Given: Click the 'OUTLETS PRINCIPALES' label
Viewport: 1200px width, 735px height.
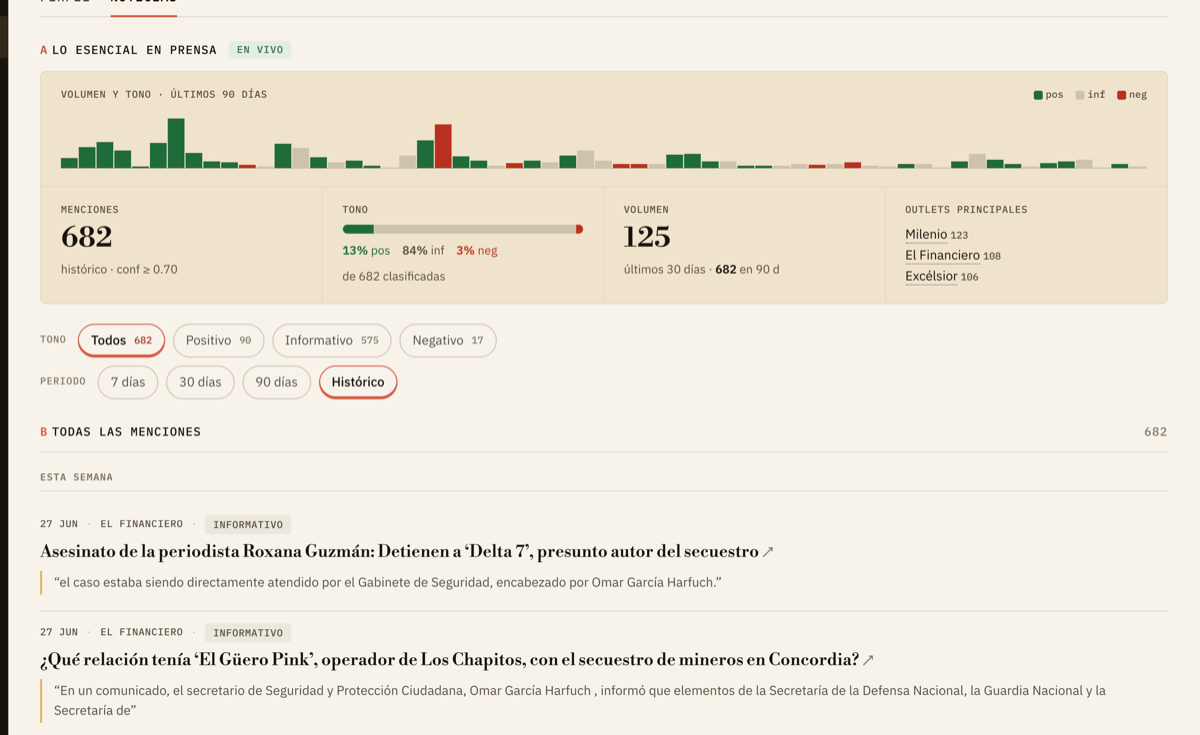Looking at the screenshot, I should (x=966, y=210).
